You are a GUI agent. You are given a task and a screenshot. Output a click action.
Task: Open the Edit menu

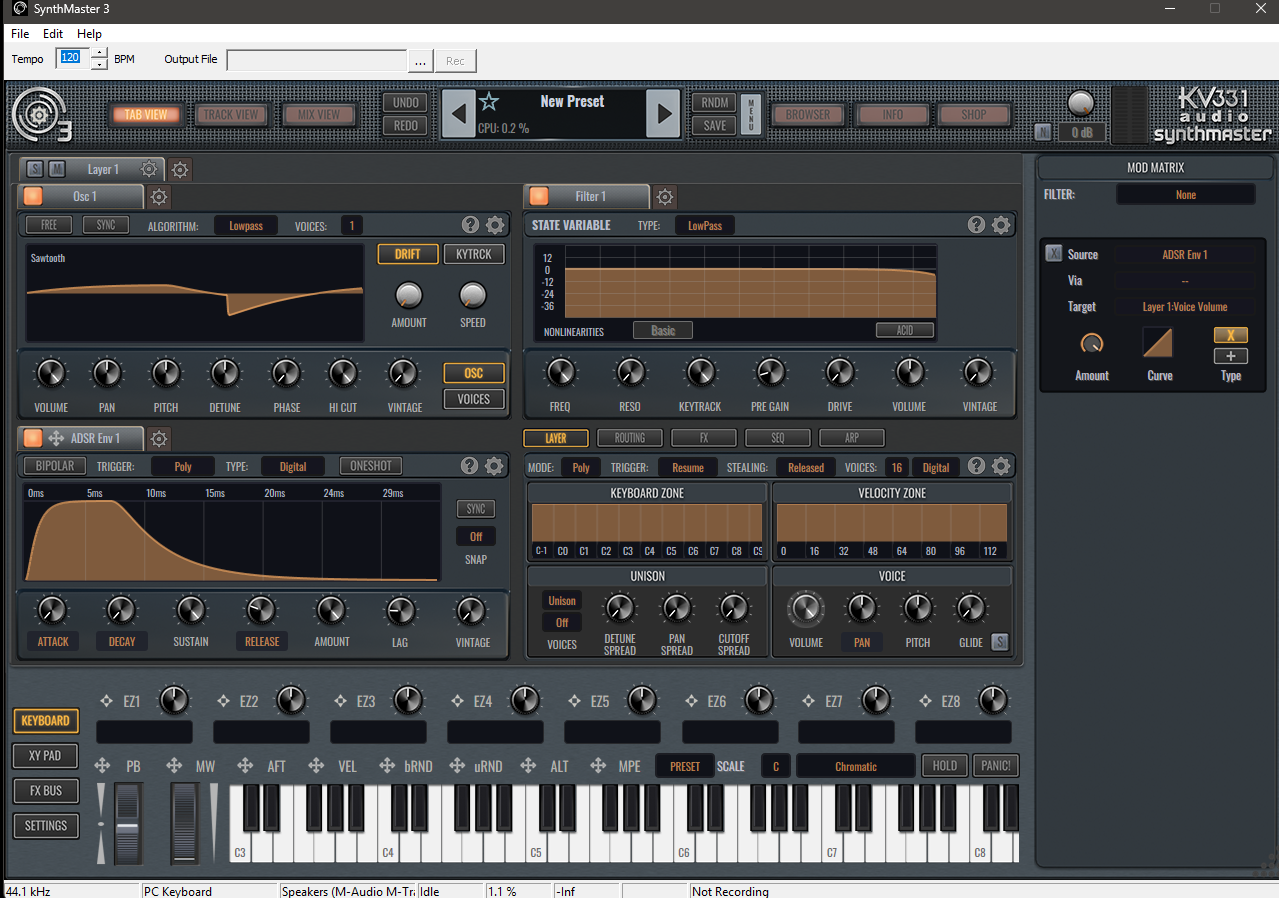tap(53, 33)
